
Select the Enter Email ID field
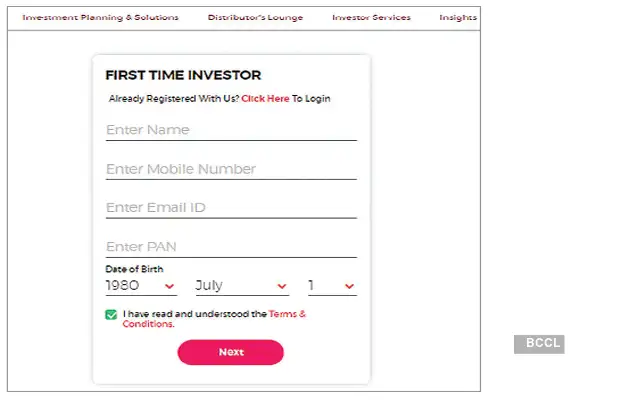click(230, 208)
